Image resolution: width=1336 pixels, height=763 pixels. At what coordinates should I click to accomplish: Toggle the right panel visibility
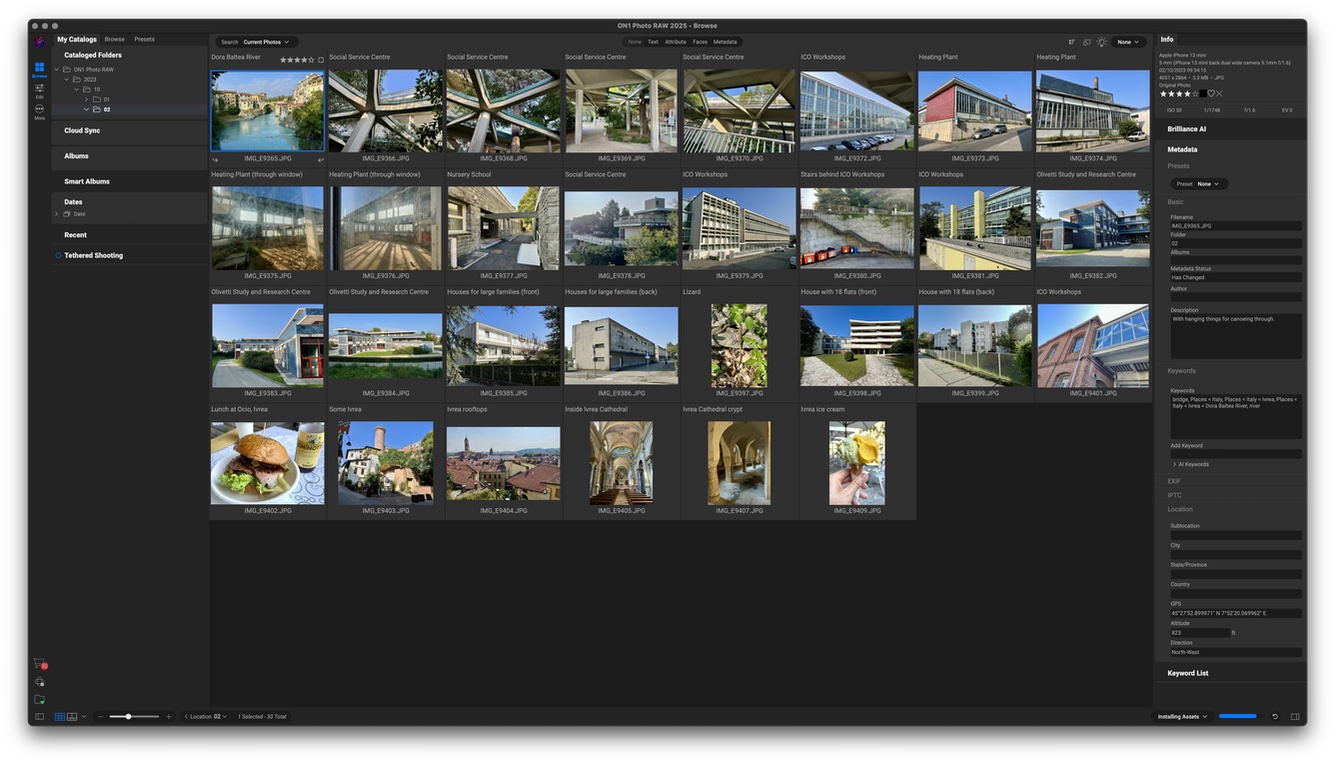[x=1295, y=717]
